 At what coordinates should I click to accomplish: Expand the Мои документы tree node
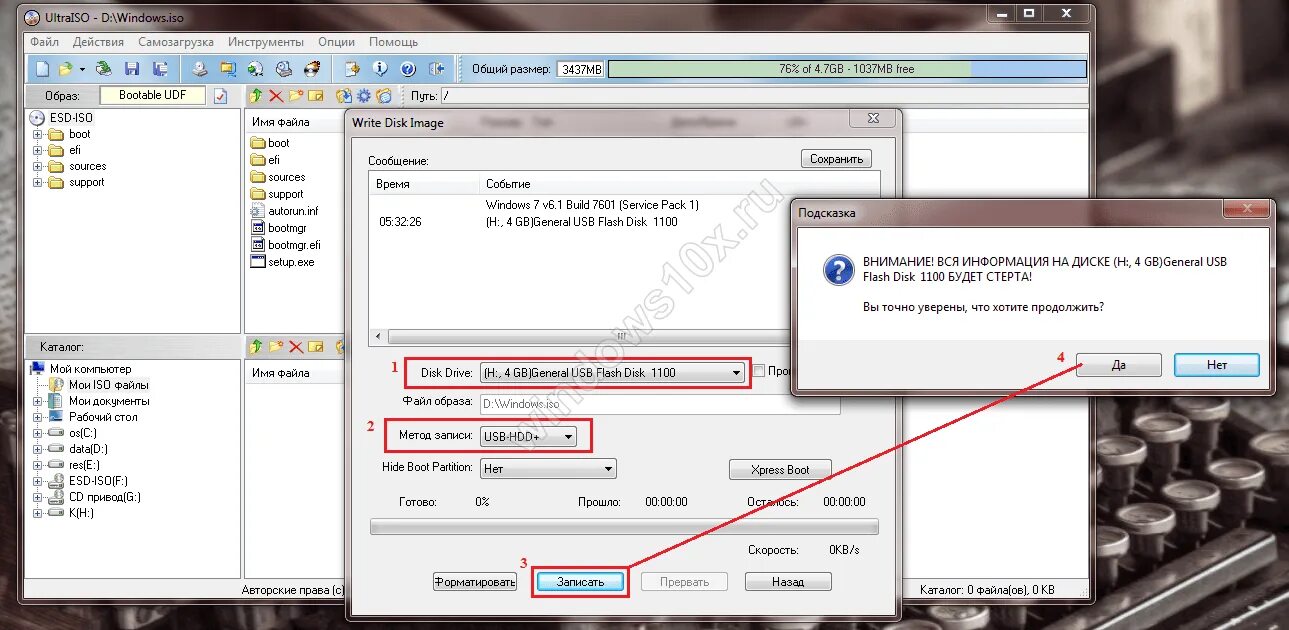(38, 401)
